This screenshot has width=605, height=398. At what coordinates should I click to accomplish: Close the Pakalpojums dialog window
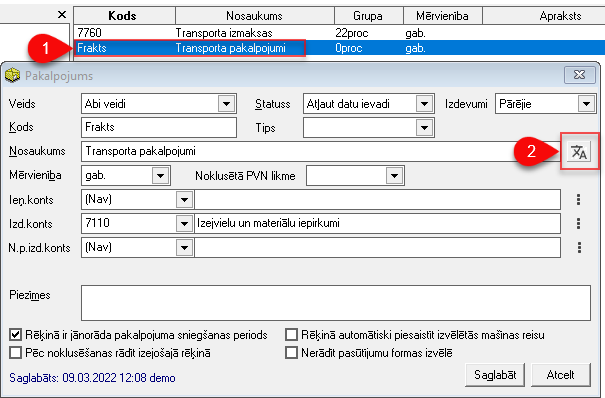(580, 75)
